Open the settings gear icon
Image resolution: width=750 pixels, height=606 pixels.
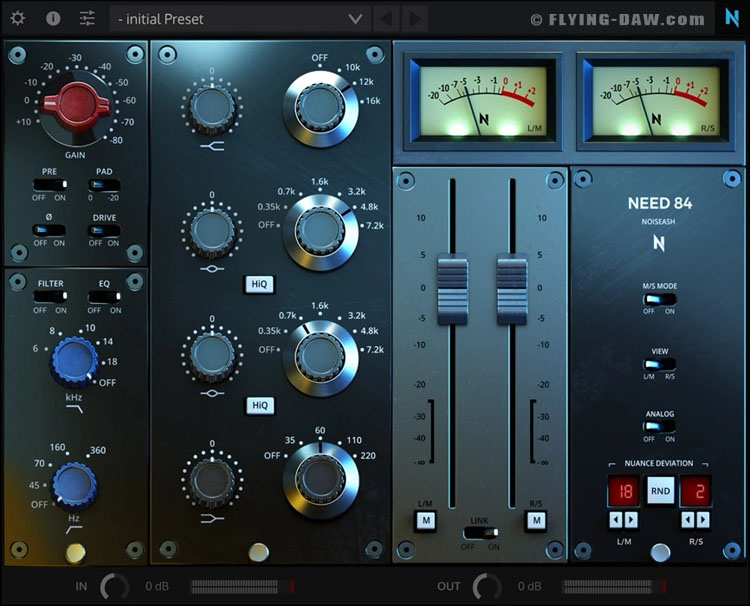point(18,19)
